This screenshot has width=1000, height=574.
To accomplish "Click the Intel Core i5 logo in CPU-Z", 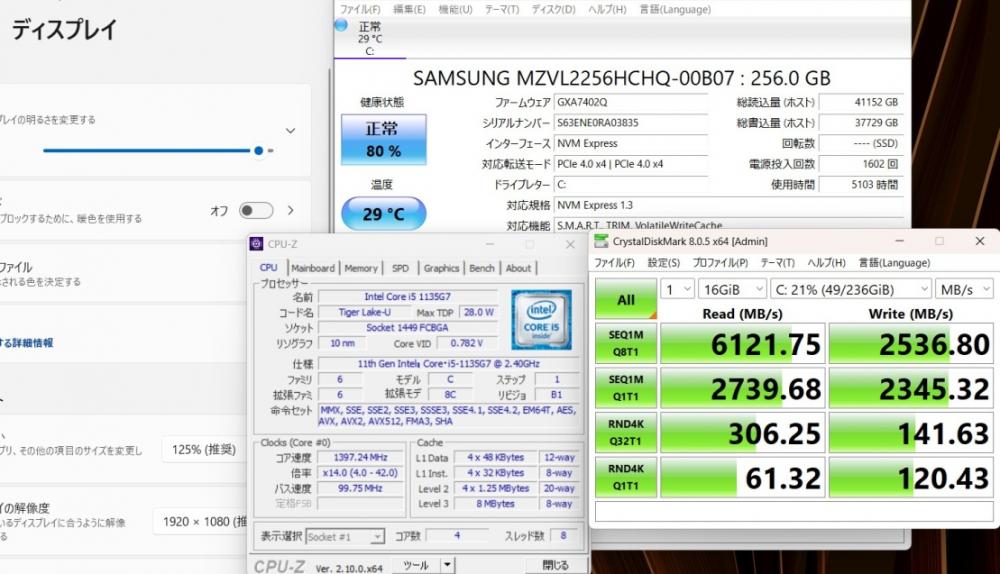I will (541, 320).
